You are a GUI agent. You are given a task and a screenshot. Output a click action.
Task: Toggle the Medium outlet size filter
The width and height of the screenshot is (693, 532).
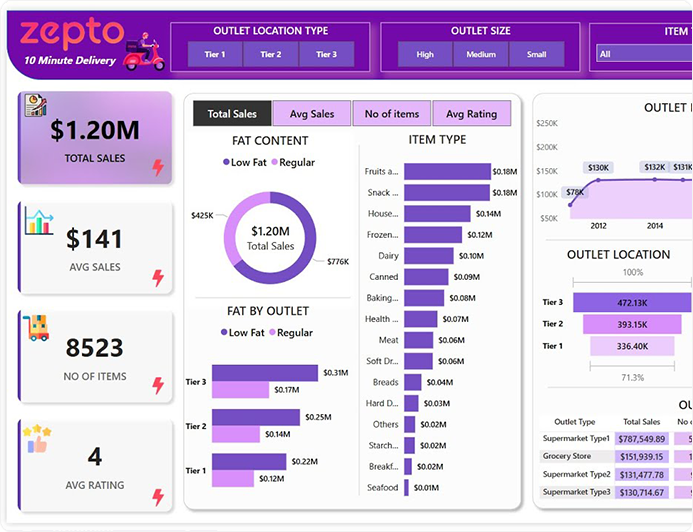point(481,54)
